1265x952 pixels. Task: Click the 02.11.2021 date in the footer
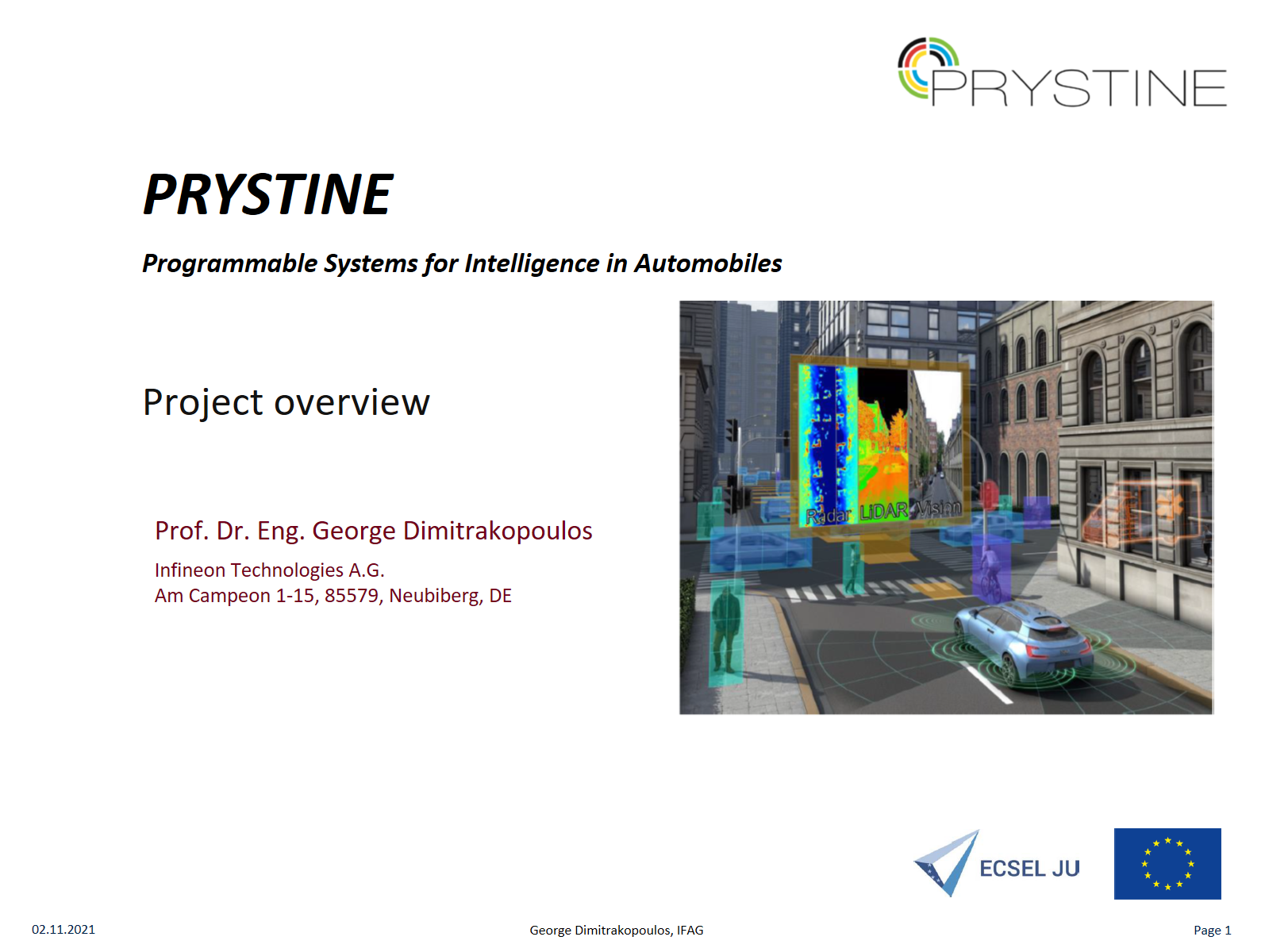click(x=63, y=930)
